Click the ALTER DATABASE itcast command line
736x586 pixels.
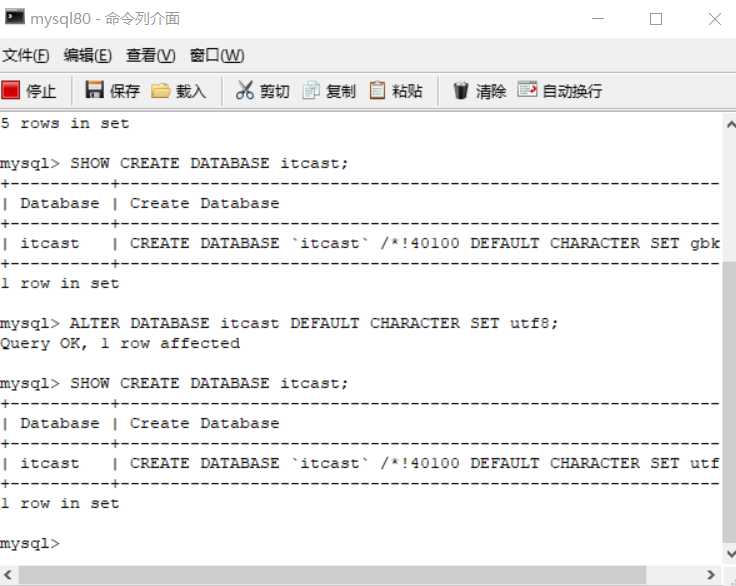(279, 323)
